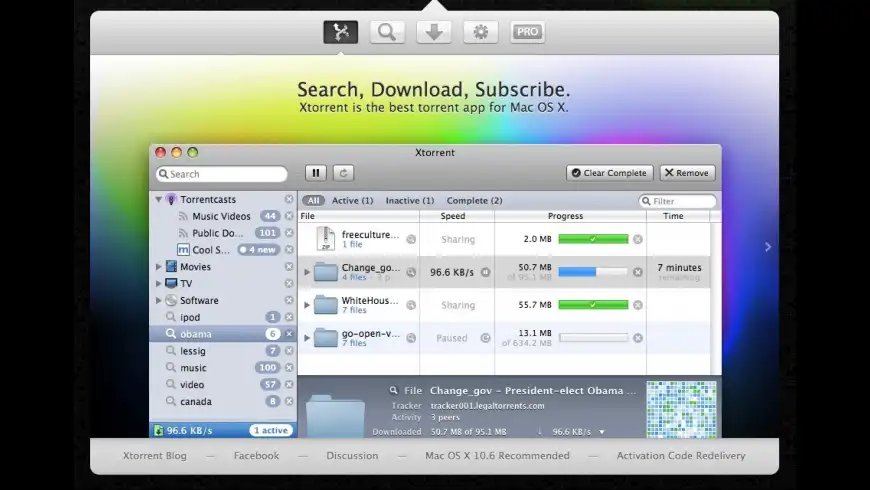Reveal WhiteHouse torrent with magnifier icon
This screenshot has height=490, width=870.
pos(411,305)
